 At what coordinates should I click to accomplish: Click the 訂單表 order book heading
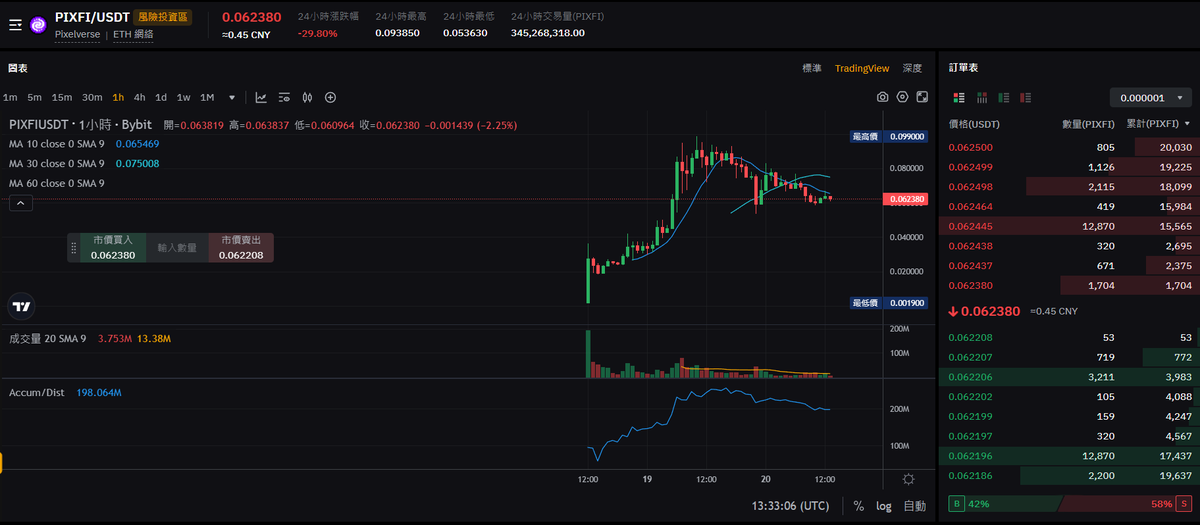[x=963, y=68]
